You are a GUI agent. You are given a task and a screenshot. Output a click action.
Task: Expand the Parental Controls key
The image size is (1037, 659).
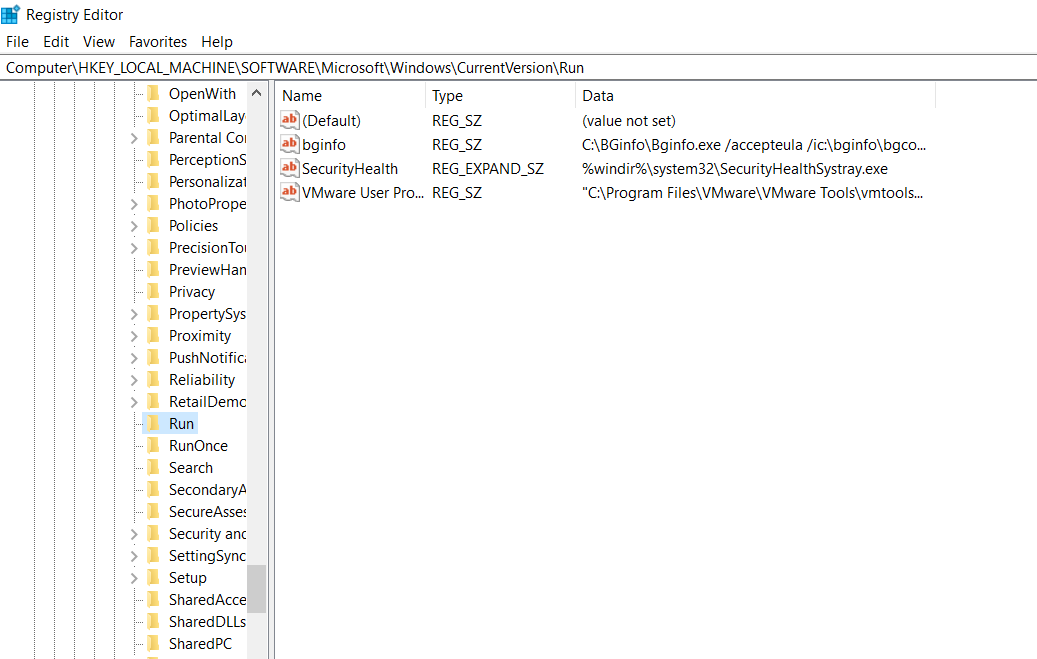click(134, 138)
